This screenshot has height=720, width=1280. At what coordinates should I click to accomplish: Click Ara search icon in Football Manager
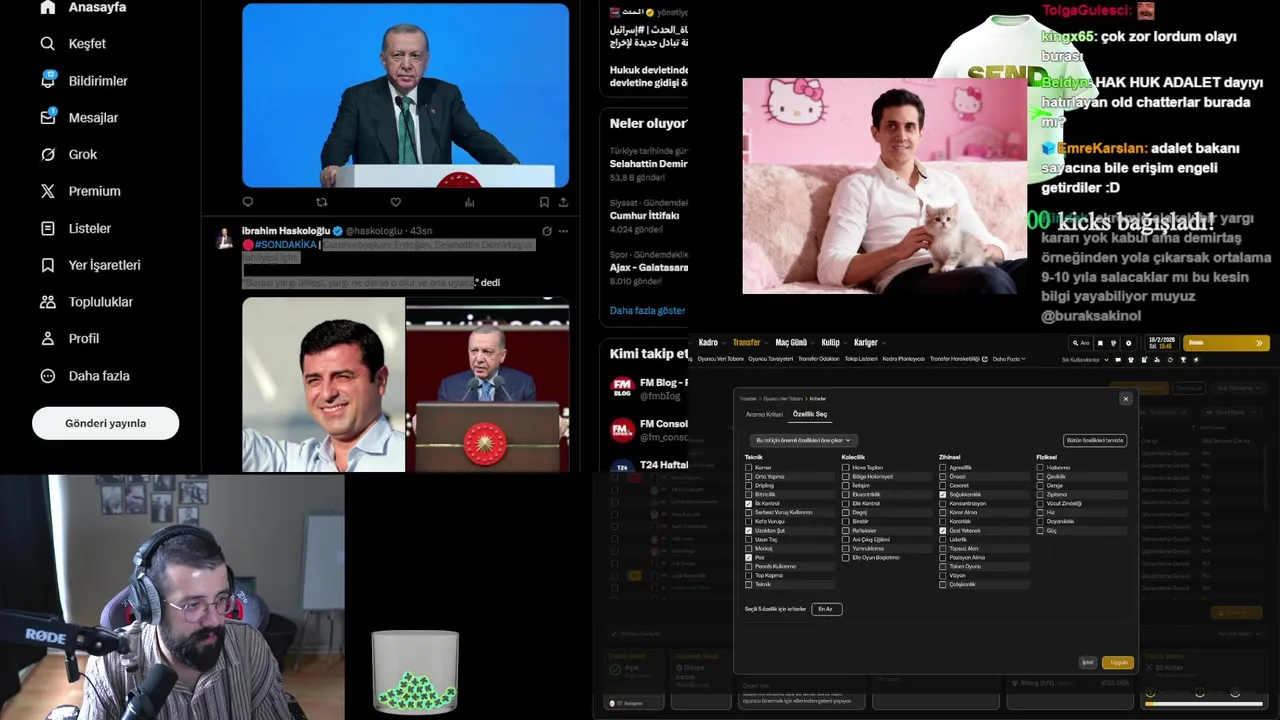[x=1080, y=343]
